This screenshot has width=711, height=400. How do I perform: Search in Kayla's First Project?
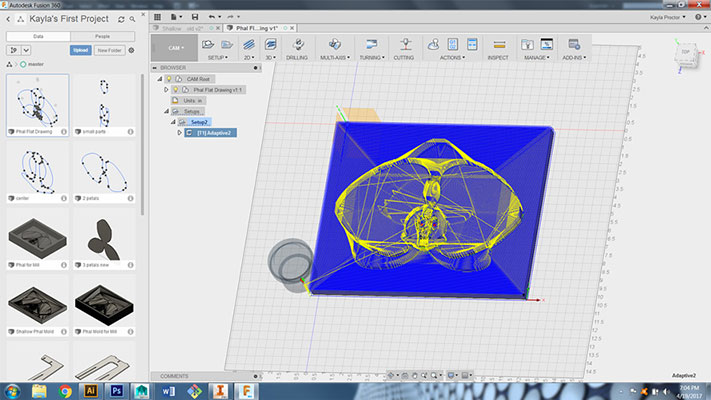point(132,20)
